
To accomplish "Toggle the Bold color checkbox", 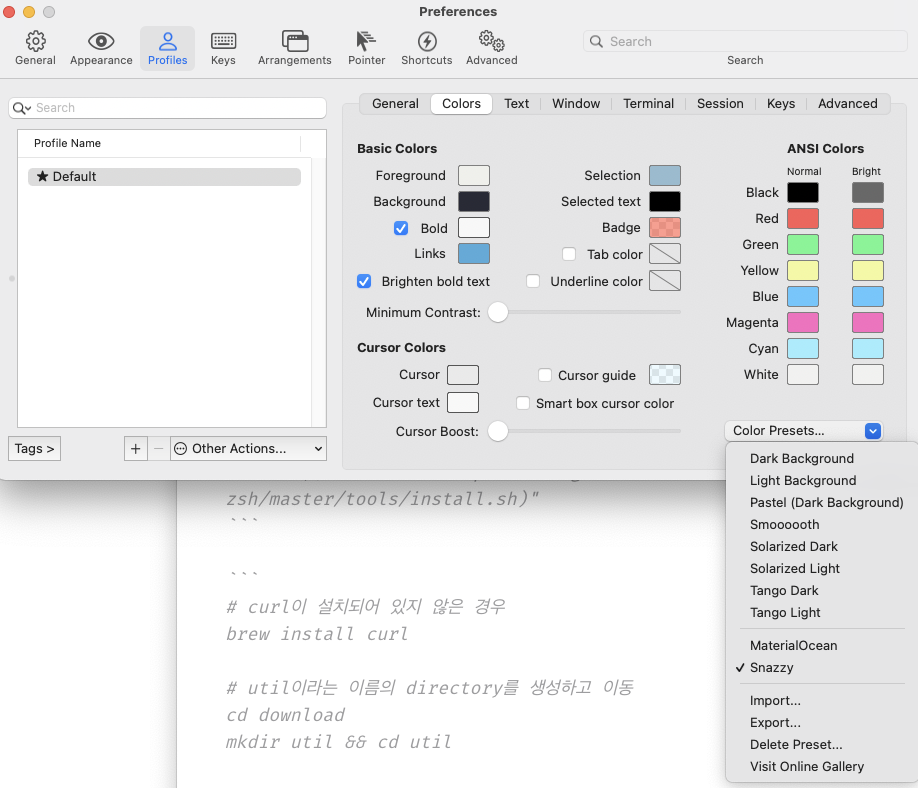I will tap(401, 228).
